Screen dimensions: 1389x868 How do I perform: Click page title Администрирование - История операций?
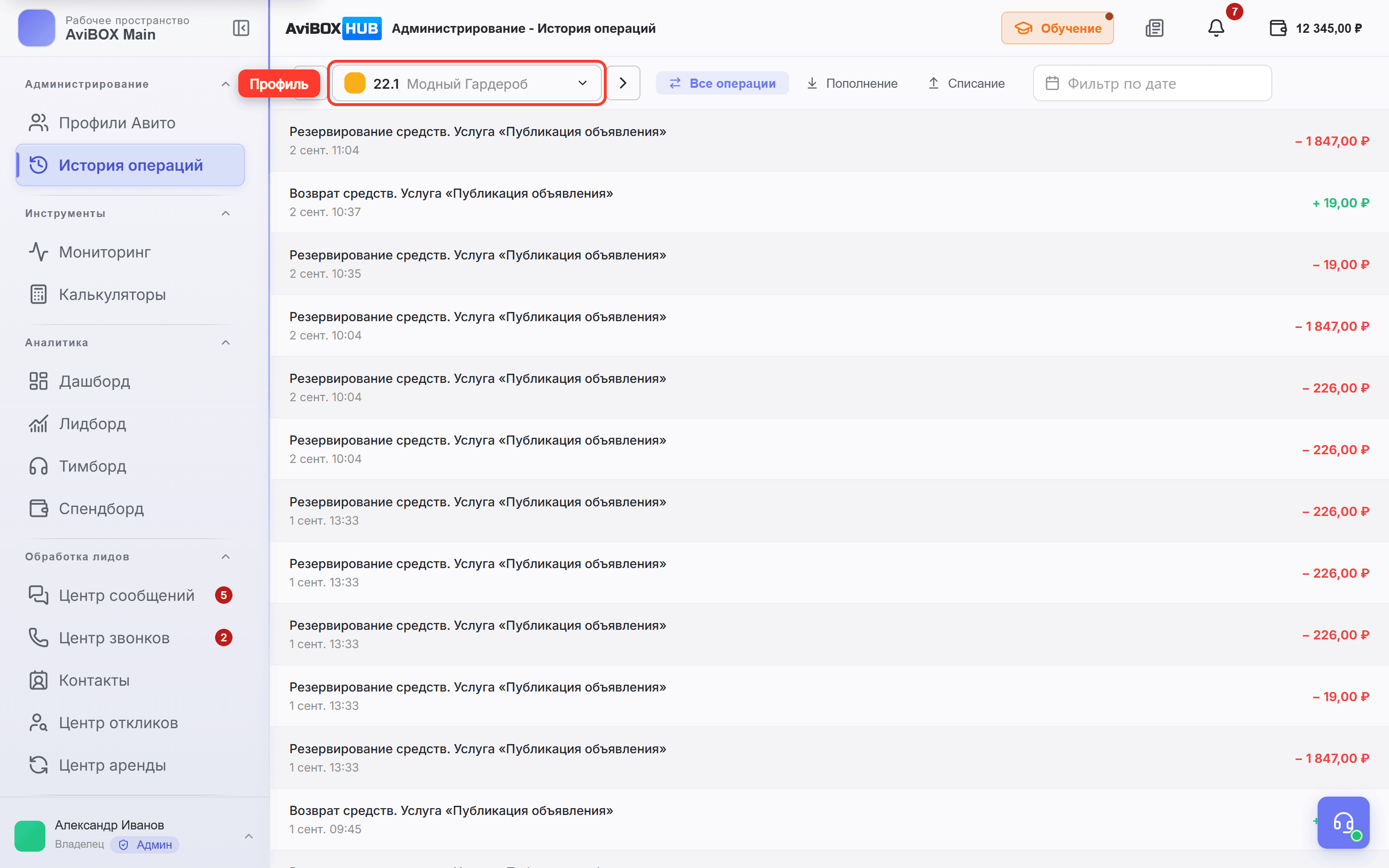point(523,28)
